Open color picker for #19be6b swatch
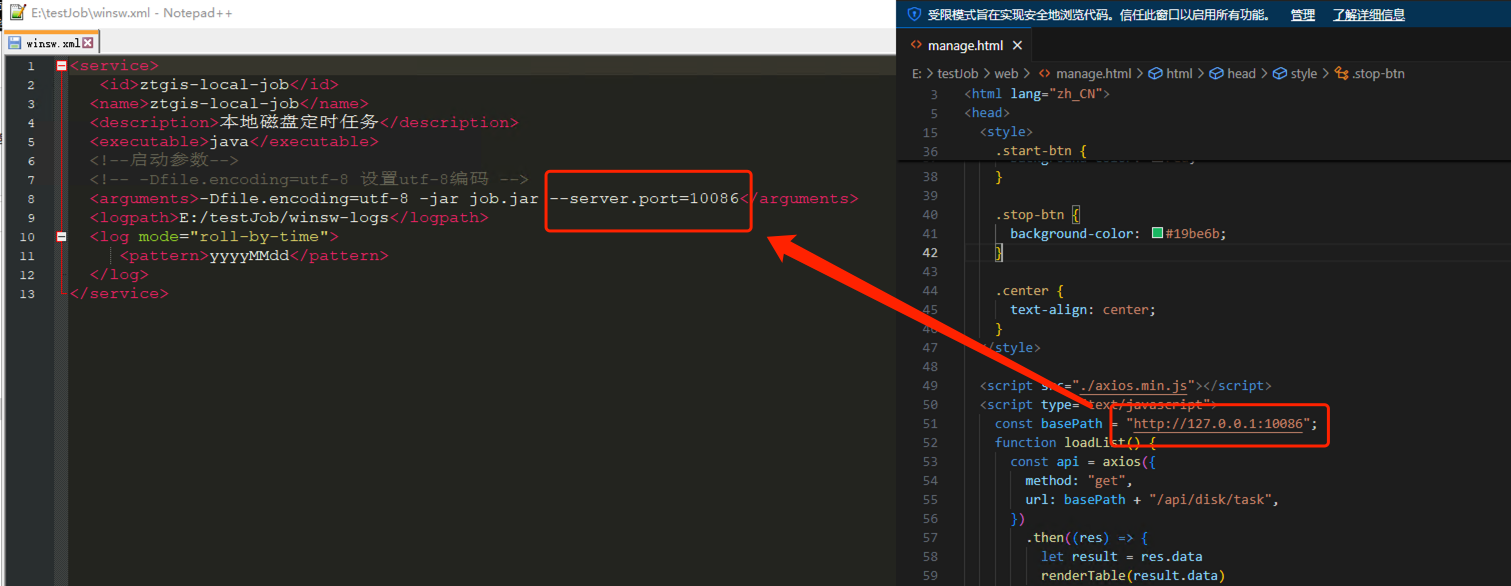The image size is (1511, 586). point(1157,234)
